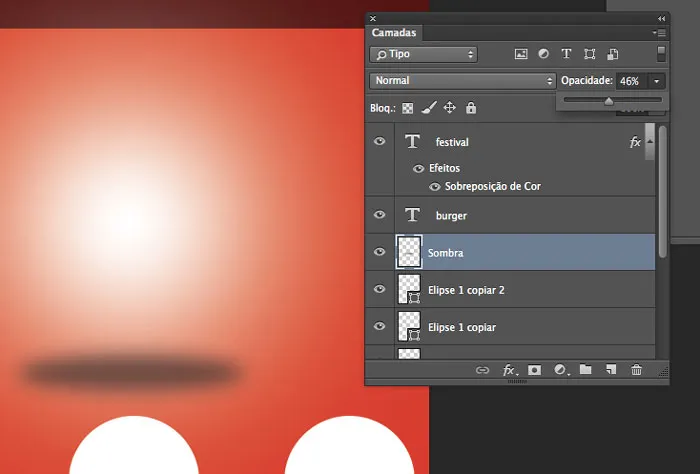Switch to the Camadas tab
The height and width of the screenshot is (474, 700).
(x=394, y=33)
